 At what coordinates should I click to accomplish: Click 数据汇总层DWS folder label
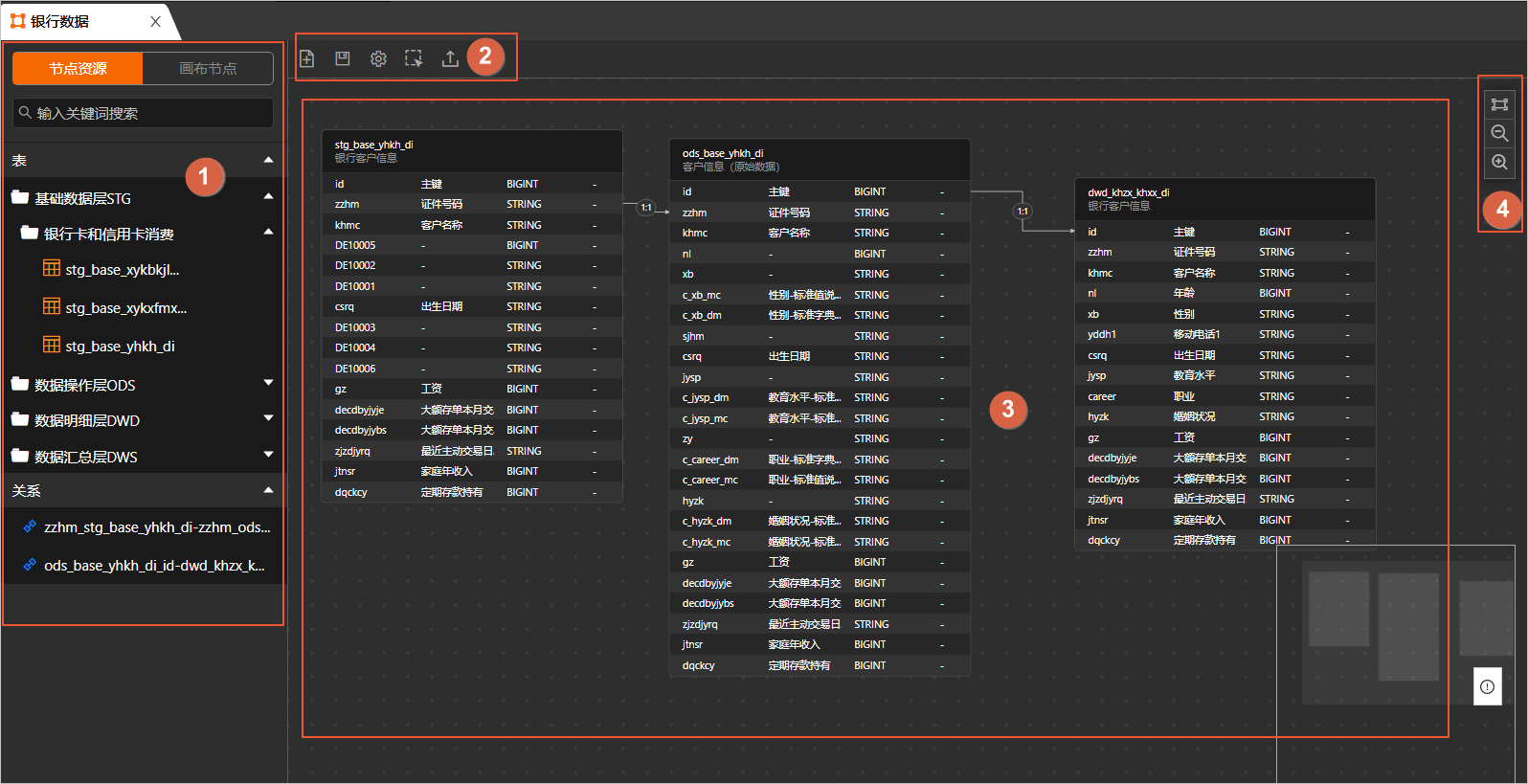[x=86, y=457]
